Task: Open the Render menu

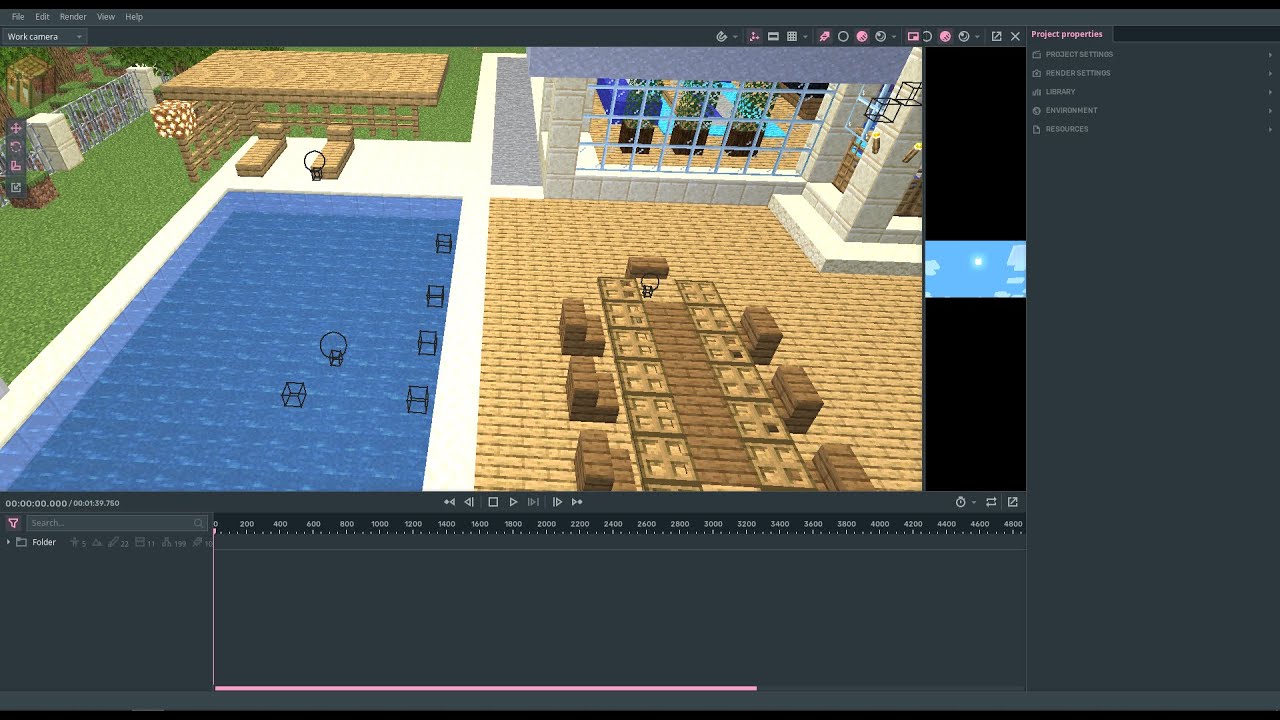Action: [x=73, y=16]
